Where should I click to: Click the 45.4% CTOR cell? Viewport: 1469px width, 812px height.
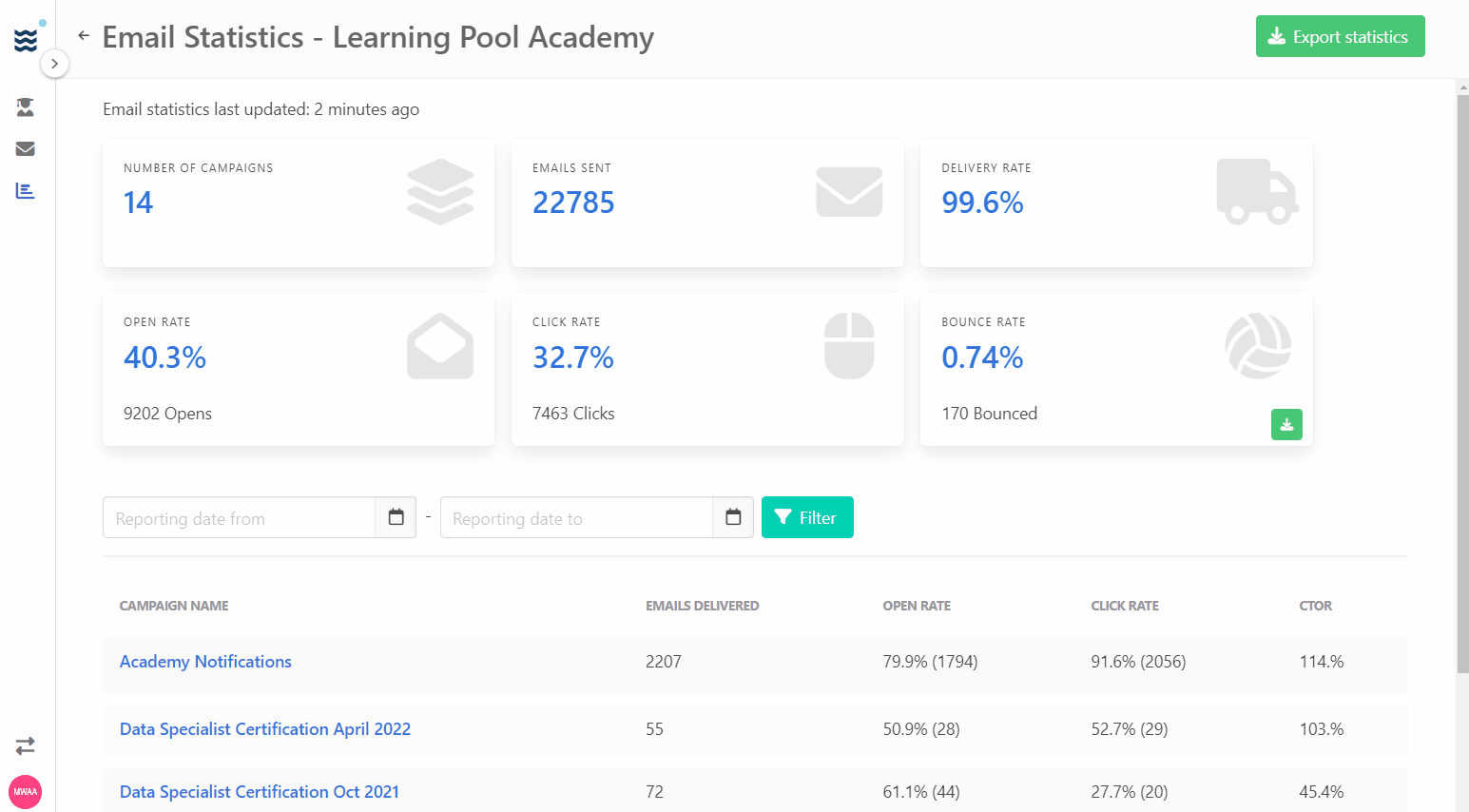pyautogui.click(x=1322, y=792)
